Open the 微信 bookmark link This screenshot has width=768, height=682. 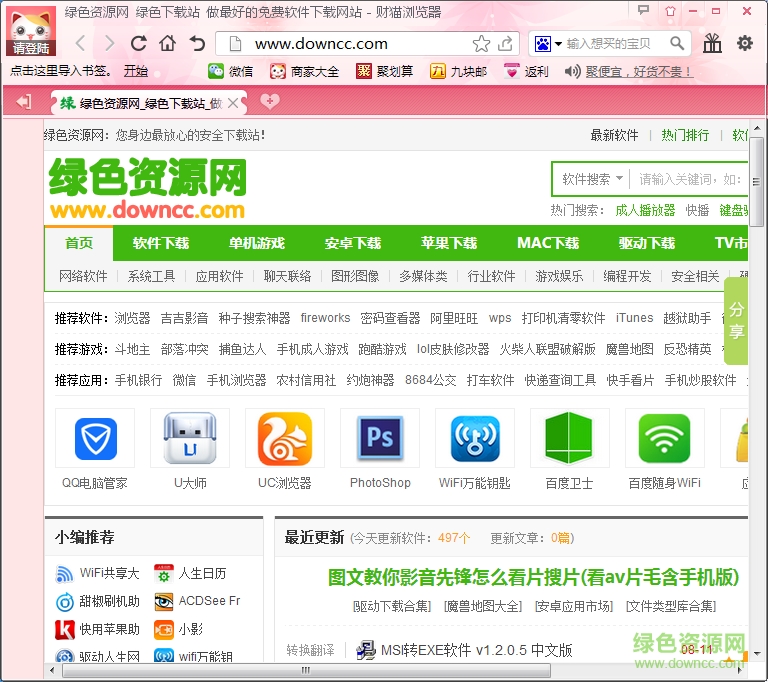[x=230, y=72]
